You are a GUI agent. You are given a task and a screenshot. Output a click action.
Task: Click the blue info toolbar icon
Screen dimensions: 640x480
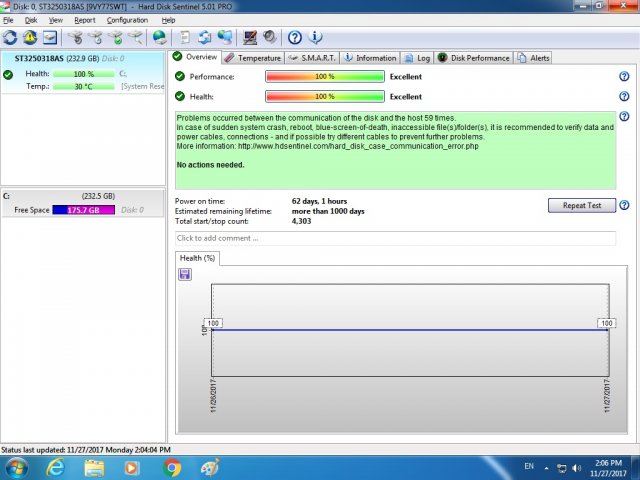(316, 38)
